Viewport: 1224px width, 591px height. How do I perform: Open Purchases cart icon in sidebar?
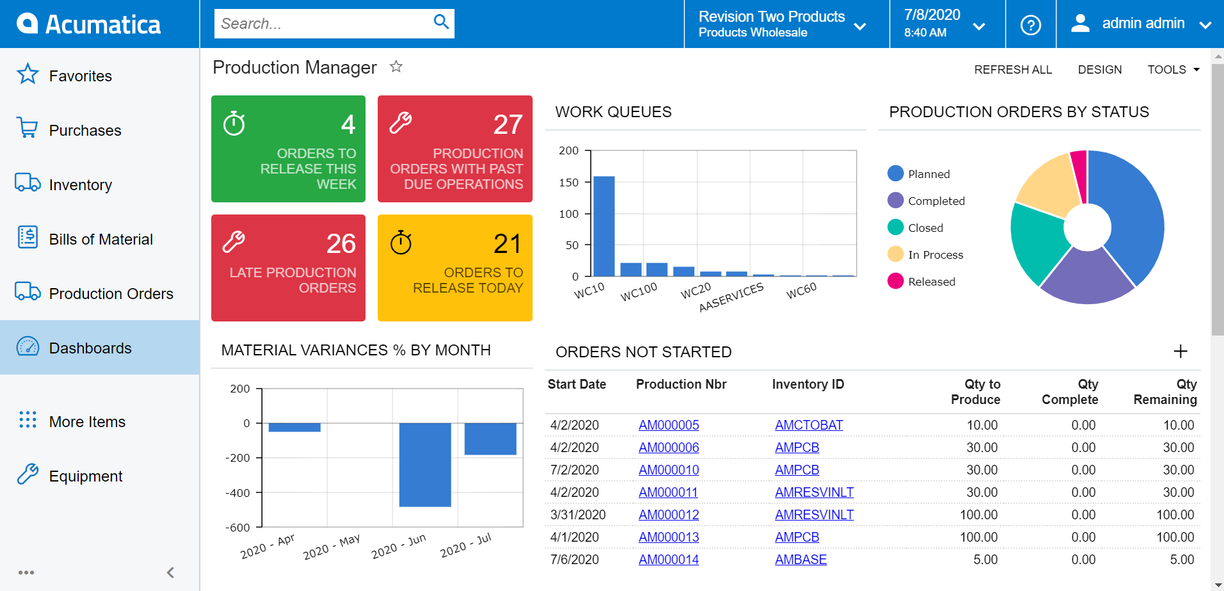[28, 129]
